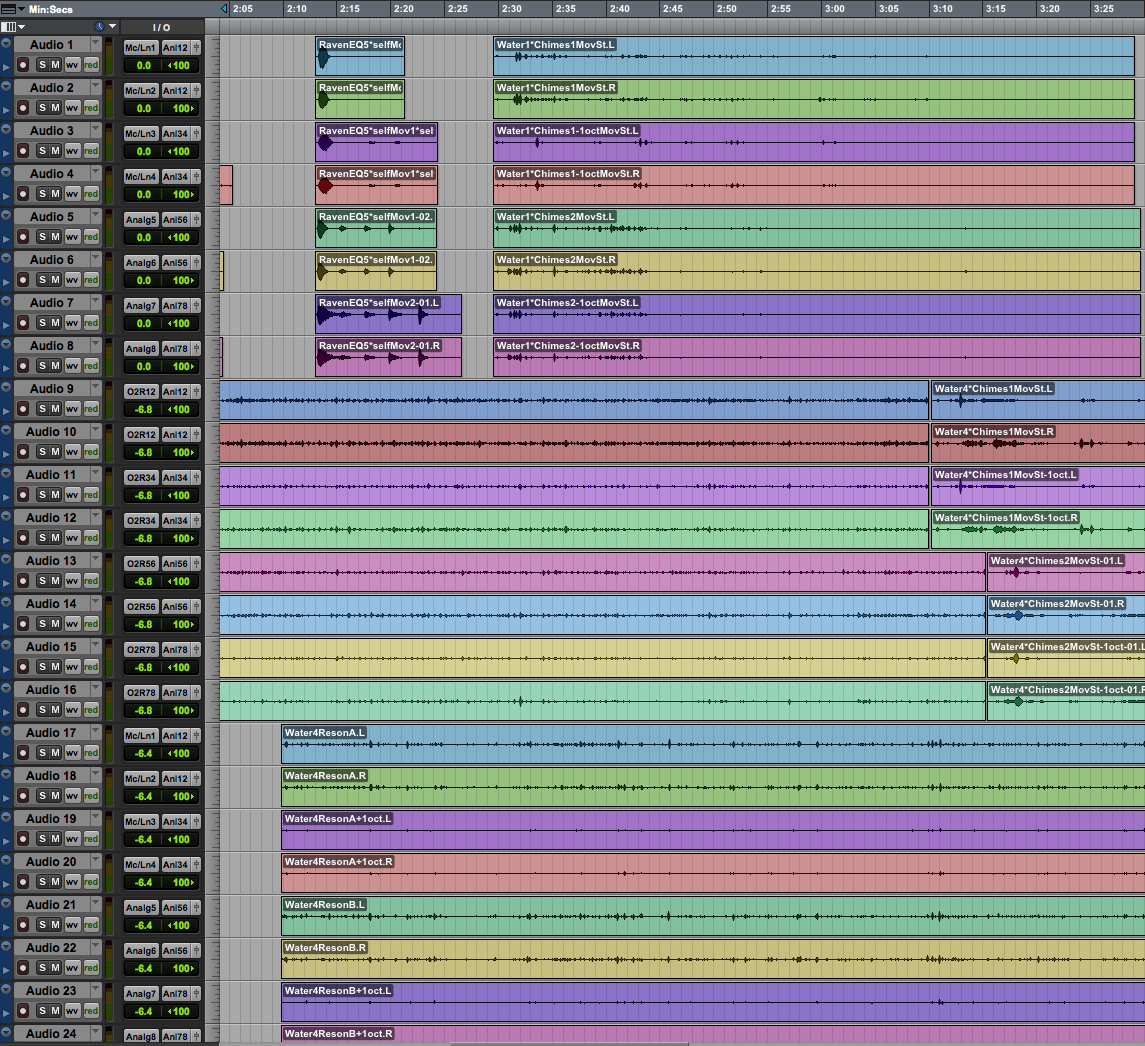Open the track options circle on Audio 9

(6, 388)
